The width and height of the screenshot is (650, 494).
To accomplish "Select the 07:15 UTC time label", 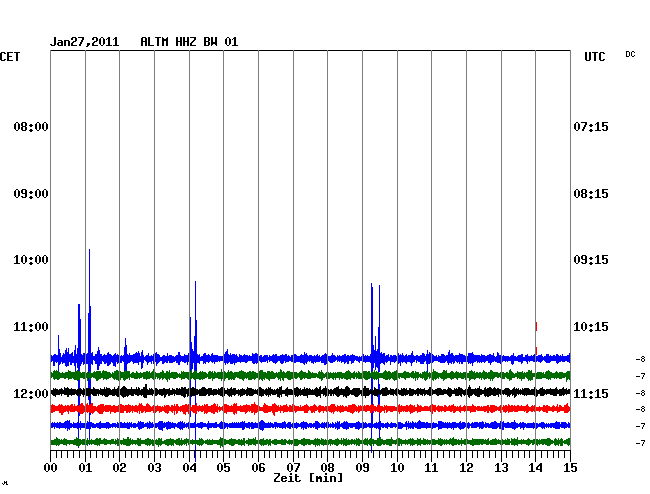I will [x=591, y=127].
